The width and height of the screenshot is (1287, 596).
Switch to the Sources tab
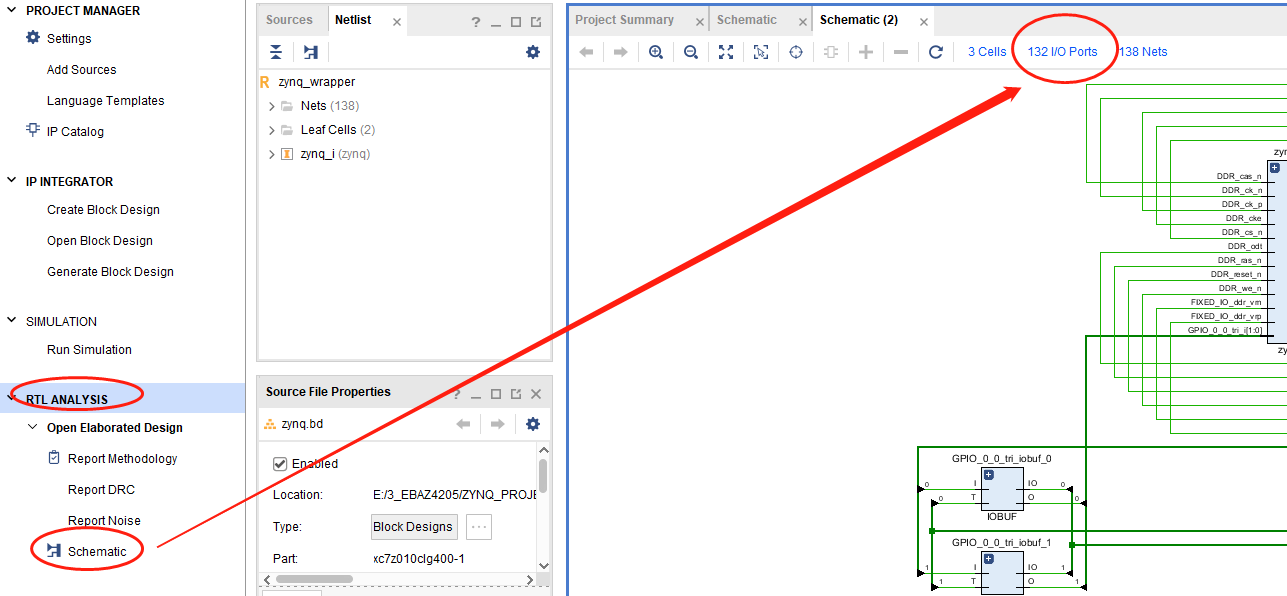[289, 20]
